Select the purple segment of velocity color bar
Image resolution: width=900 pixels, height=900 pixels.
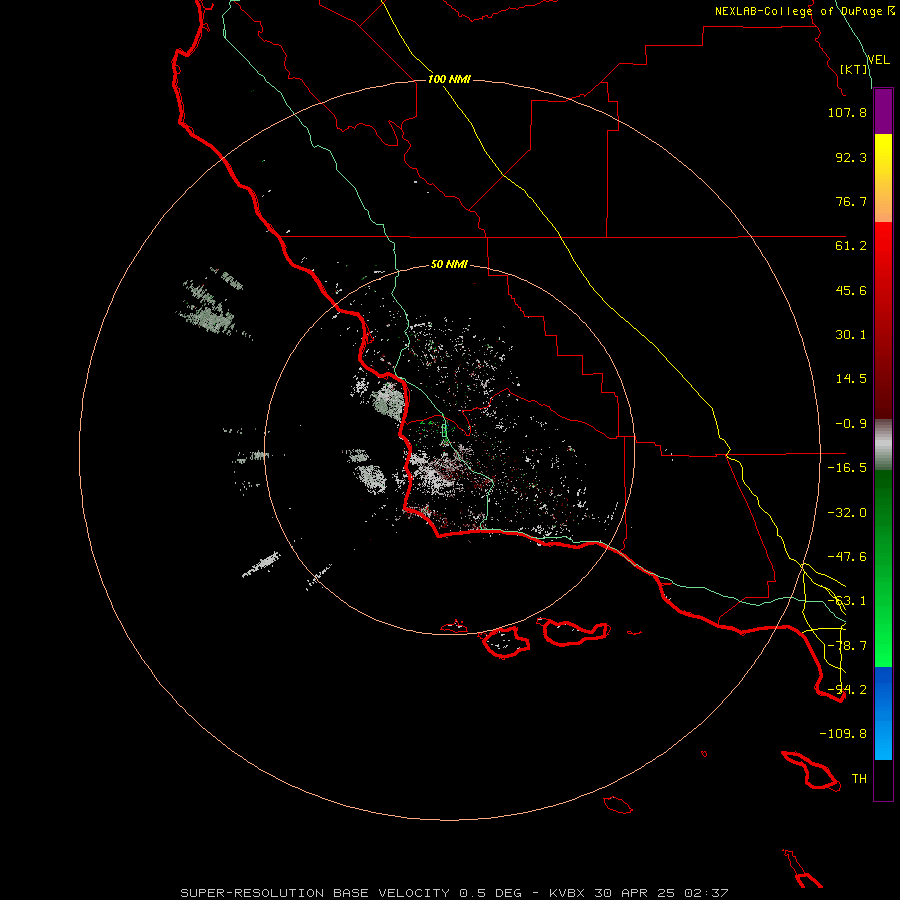(883, 111)
